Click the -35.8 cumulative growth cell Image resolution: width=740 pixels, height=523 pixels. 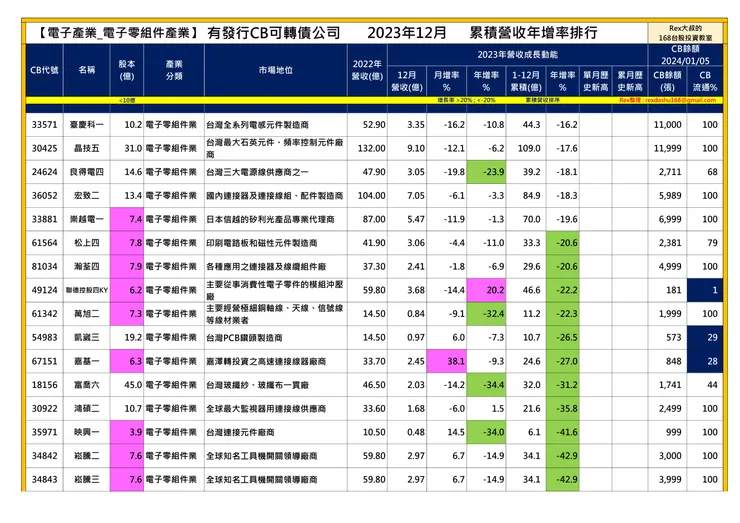563,408
